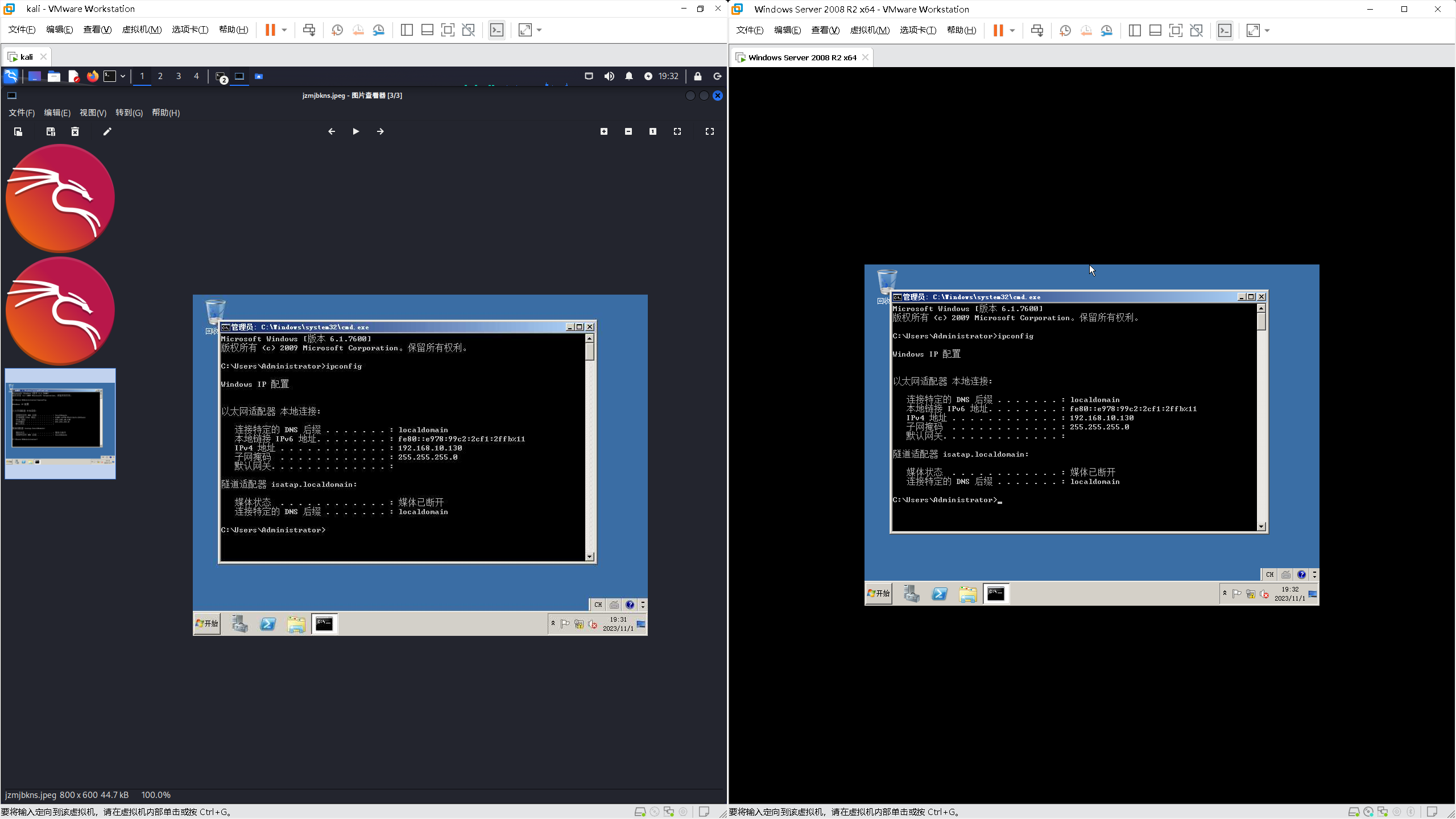Click the volume icon in Kali panel
Screen dimensions: 1456x819
[609, 76]
